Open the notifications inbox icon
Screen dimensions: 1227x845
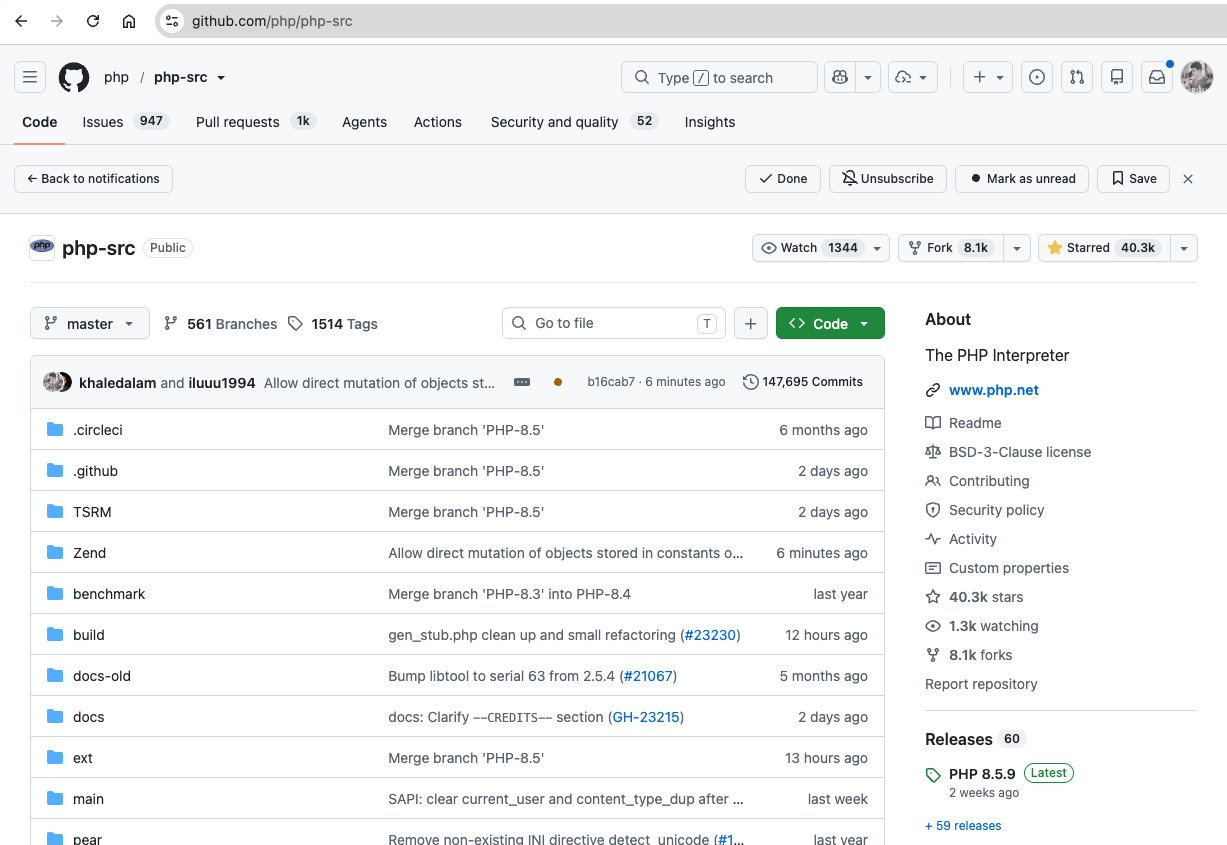[x=1157, y=77]
